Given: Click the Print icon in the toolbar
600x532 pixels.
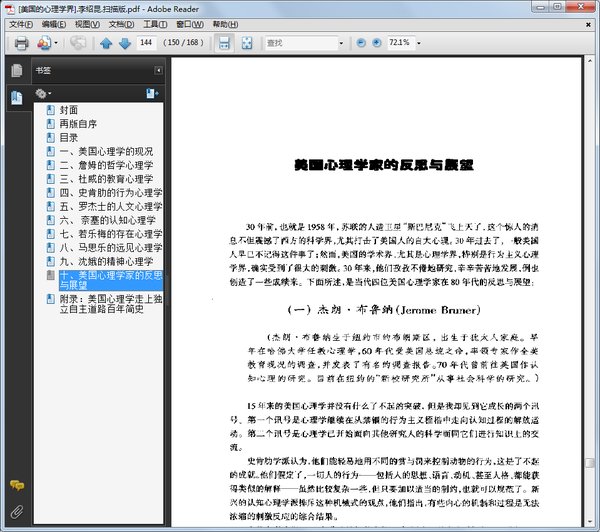Looking at the screenshot, I should pos(21,43).
